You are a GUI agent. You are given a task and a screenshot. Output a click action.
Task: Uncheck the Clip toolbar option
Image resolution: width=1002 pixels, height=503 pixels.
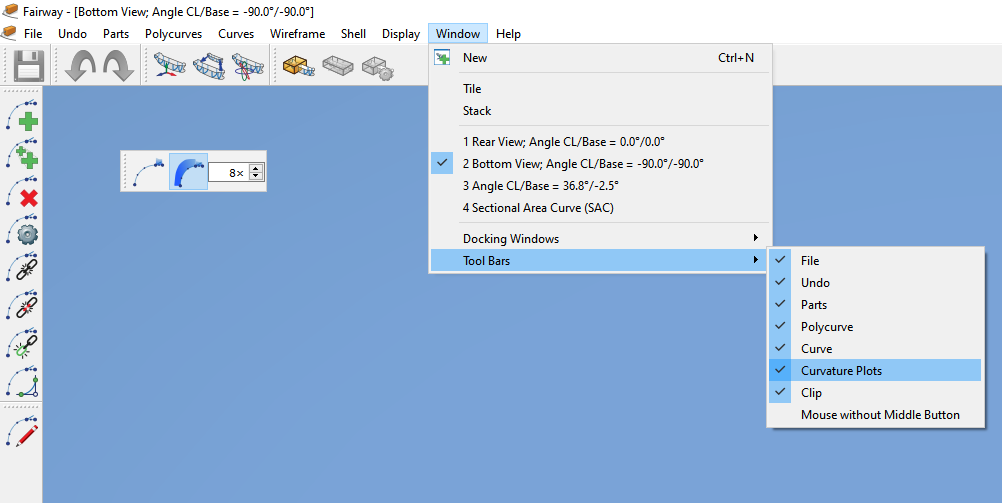875,393
